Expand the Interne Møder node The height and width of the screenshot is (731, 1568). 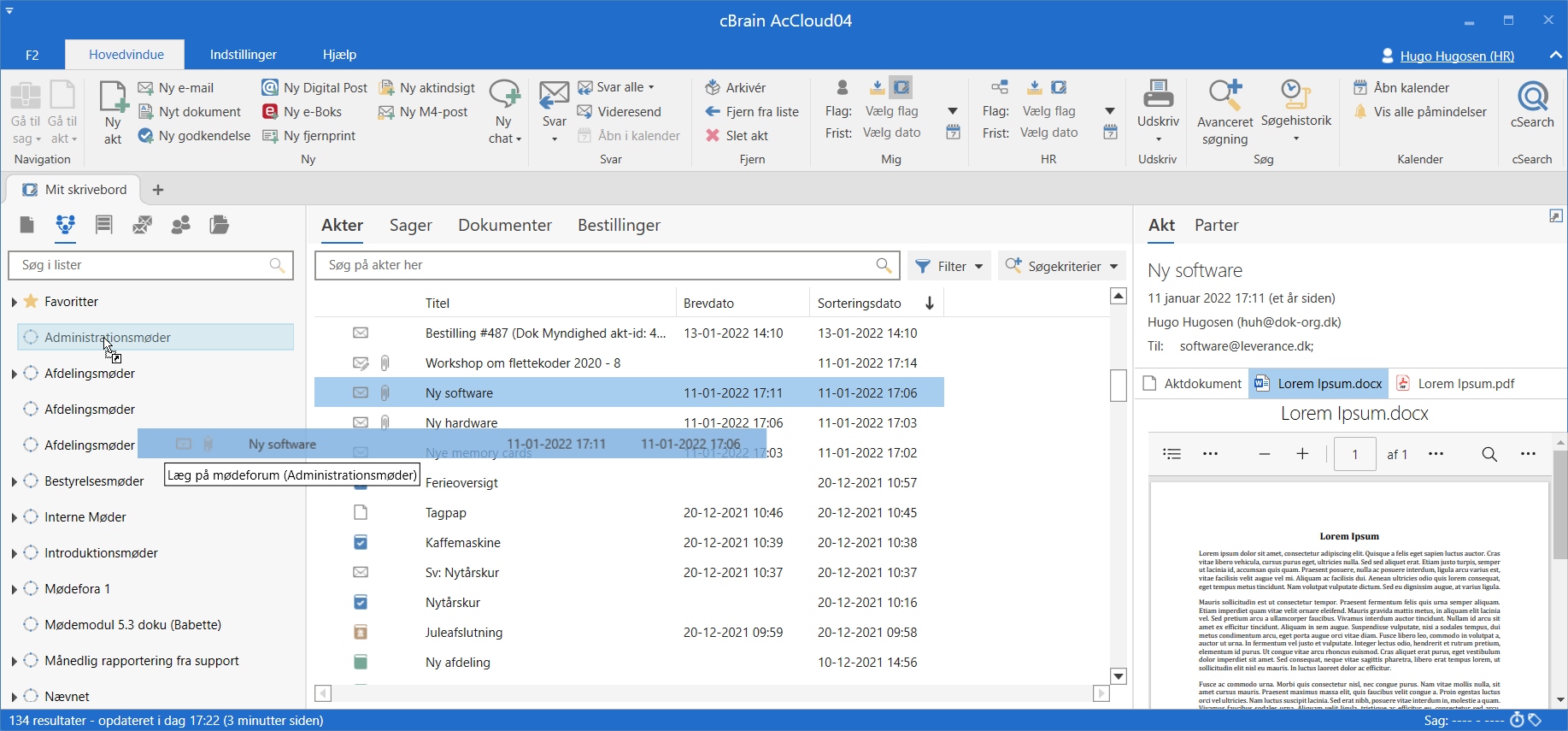[x=14, y=517]
